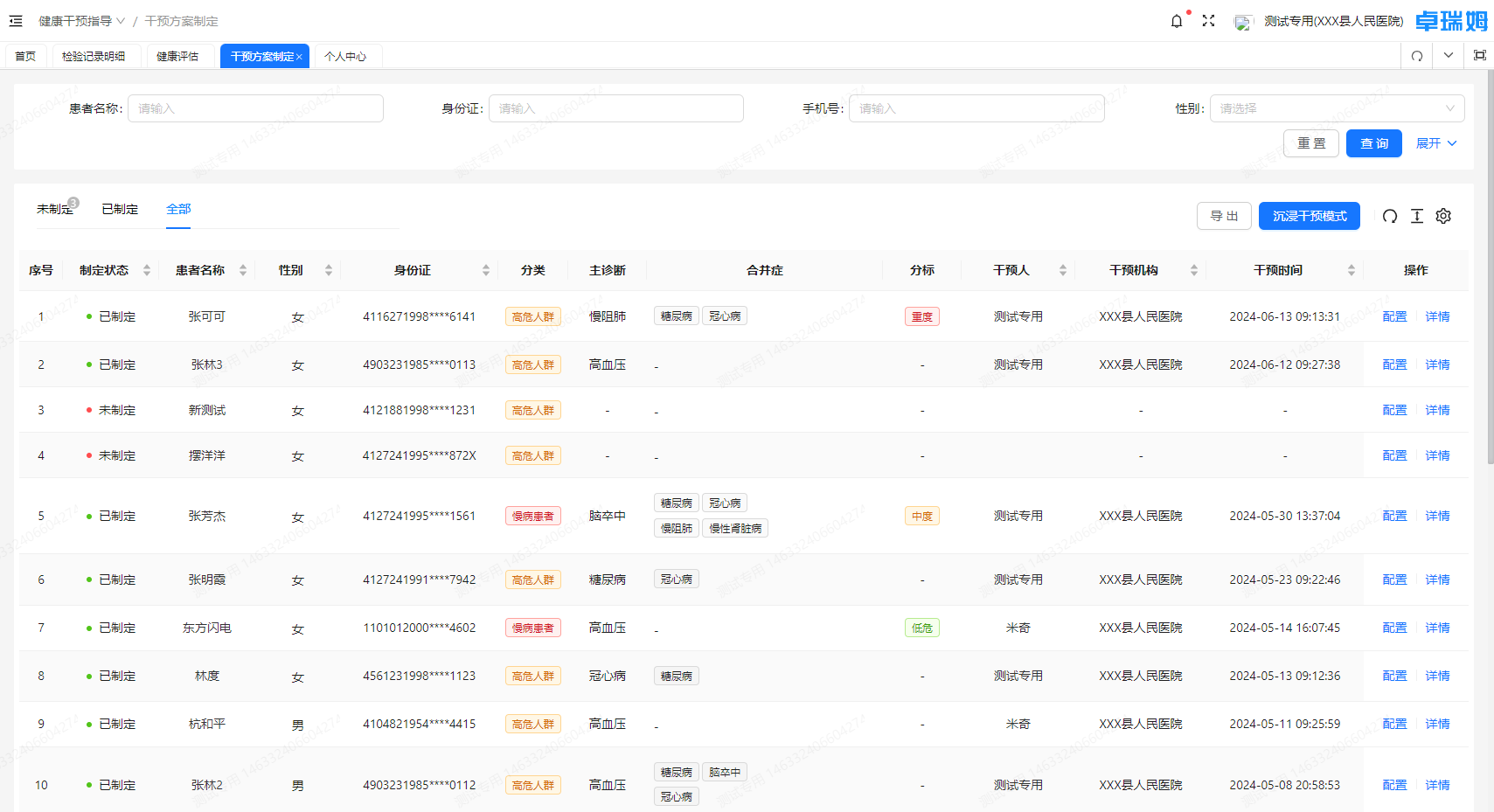Click tab bar maximize content icon
The image size is (1494, 812).
point(1479,56)
